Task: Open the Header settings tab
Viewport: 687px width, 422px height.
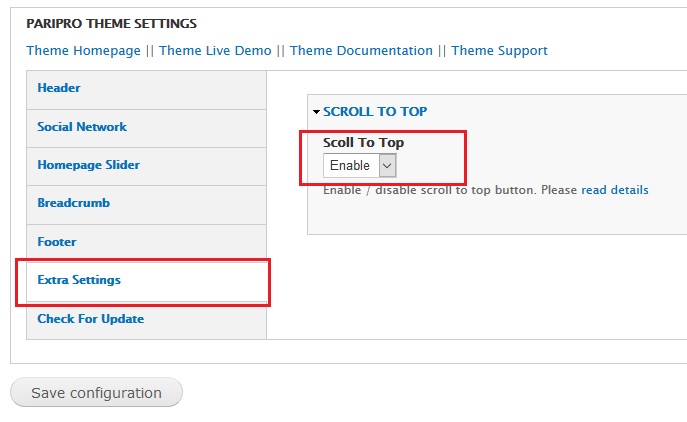Action: [59, 88]
